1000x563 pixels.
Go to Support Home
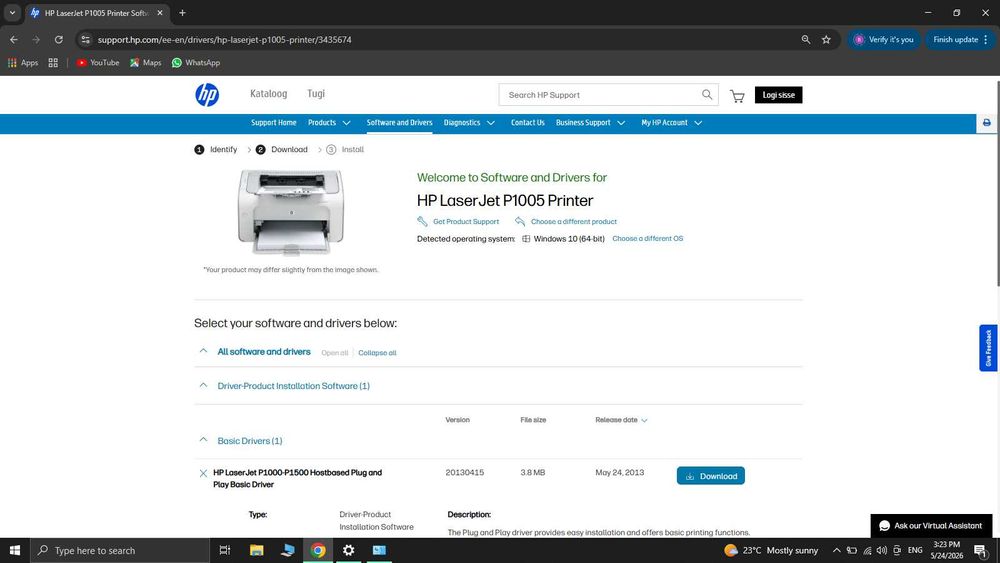click(x=274, y=122)
